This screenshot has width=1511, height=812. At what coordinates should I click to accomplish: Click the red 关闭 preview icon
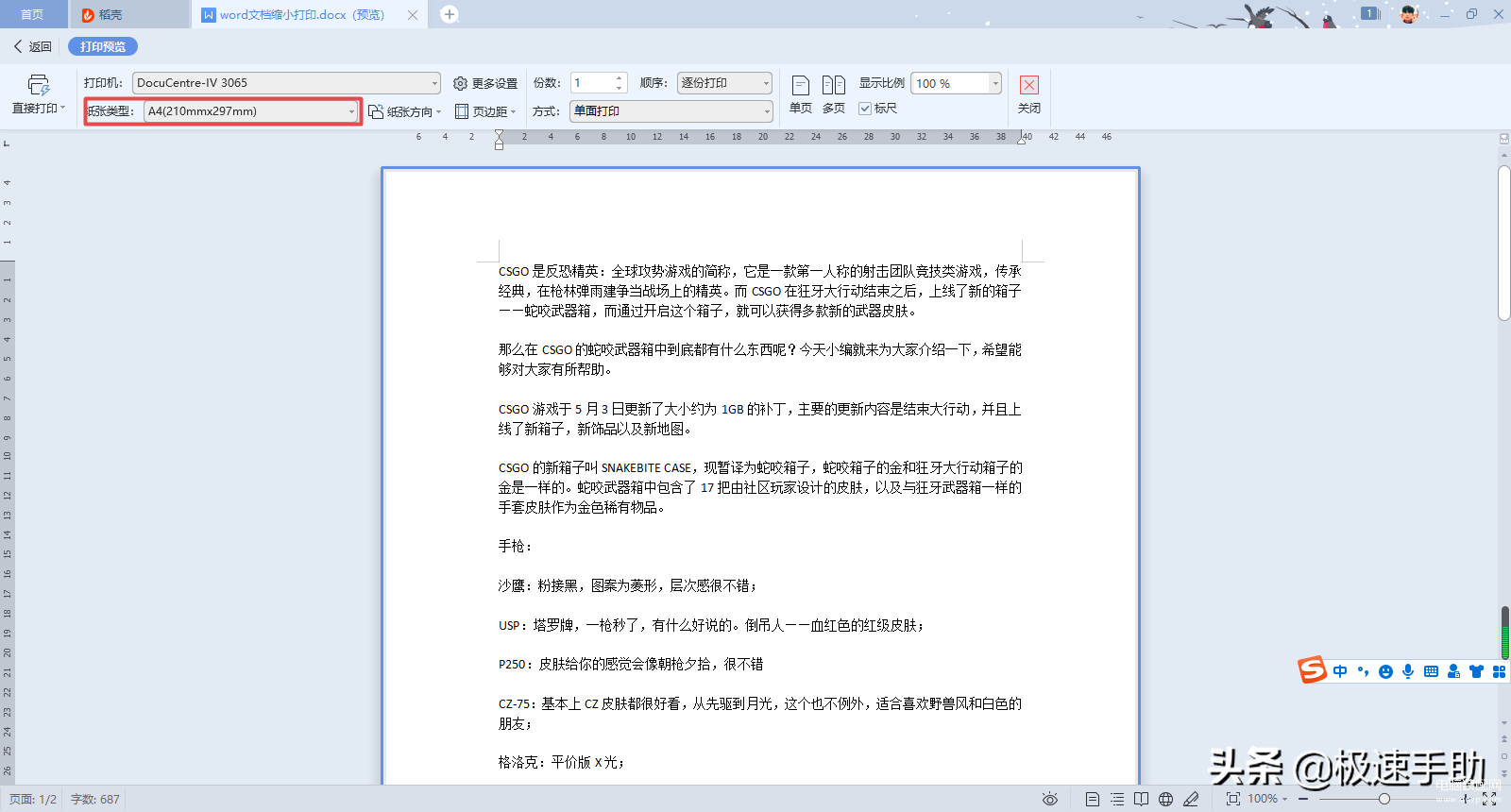1029,85
